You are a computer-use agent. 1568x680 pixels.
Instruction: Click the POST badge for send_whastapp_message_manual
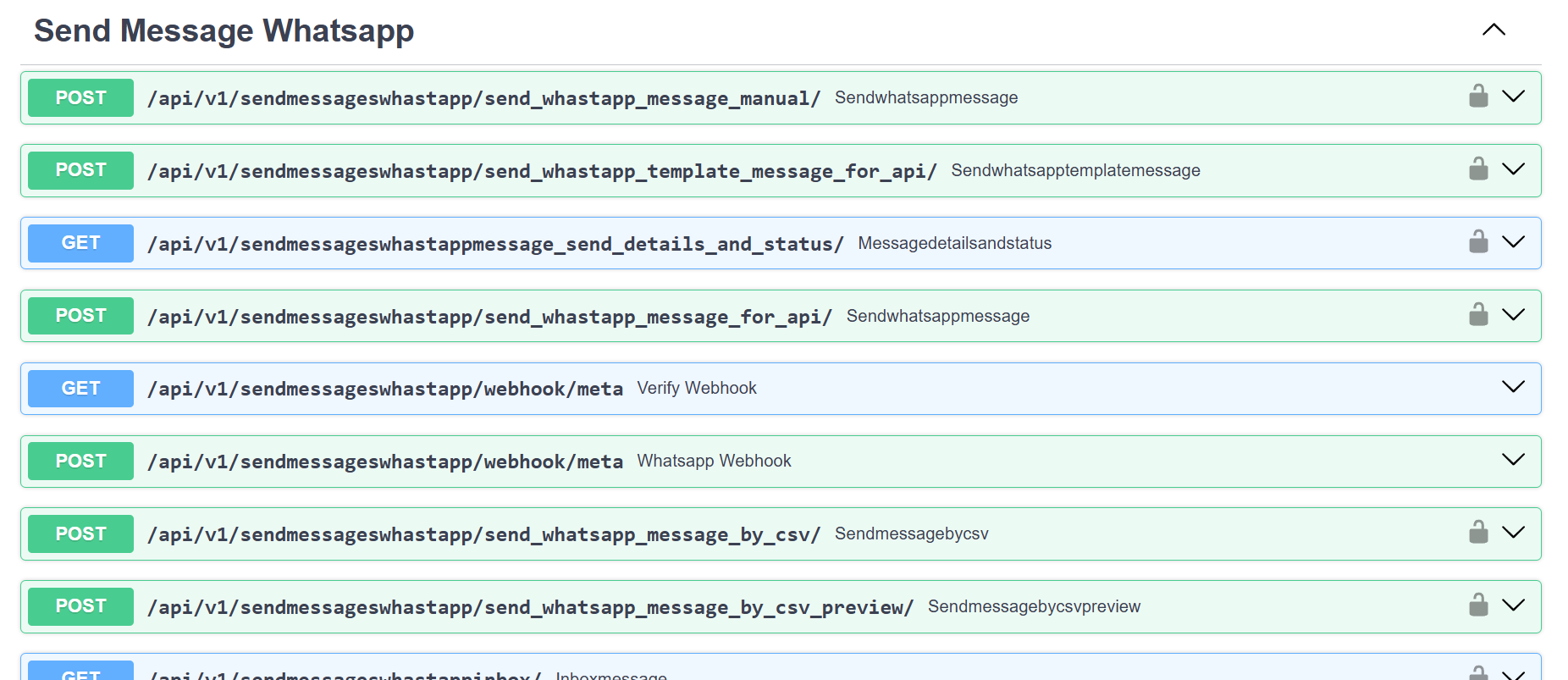pos(81,97)
